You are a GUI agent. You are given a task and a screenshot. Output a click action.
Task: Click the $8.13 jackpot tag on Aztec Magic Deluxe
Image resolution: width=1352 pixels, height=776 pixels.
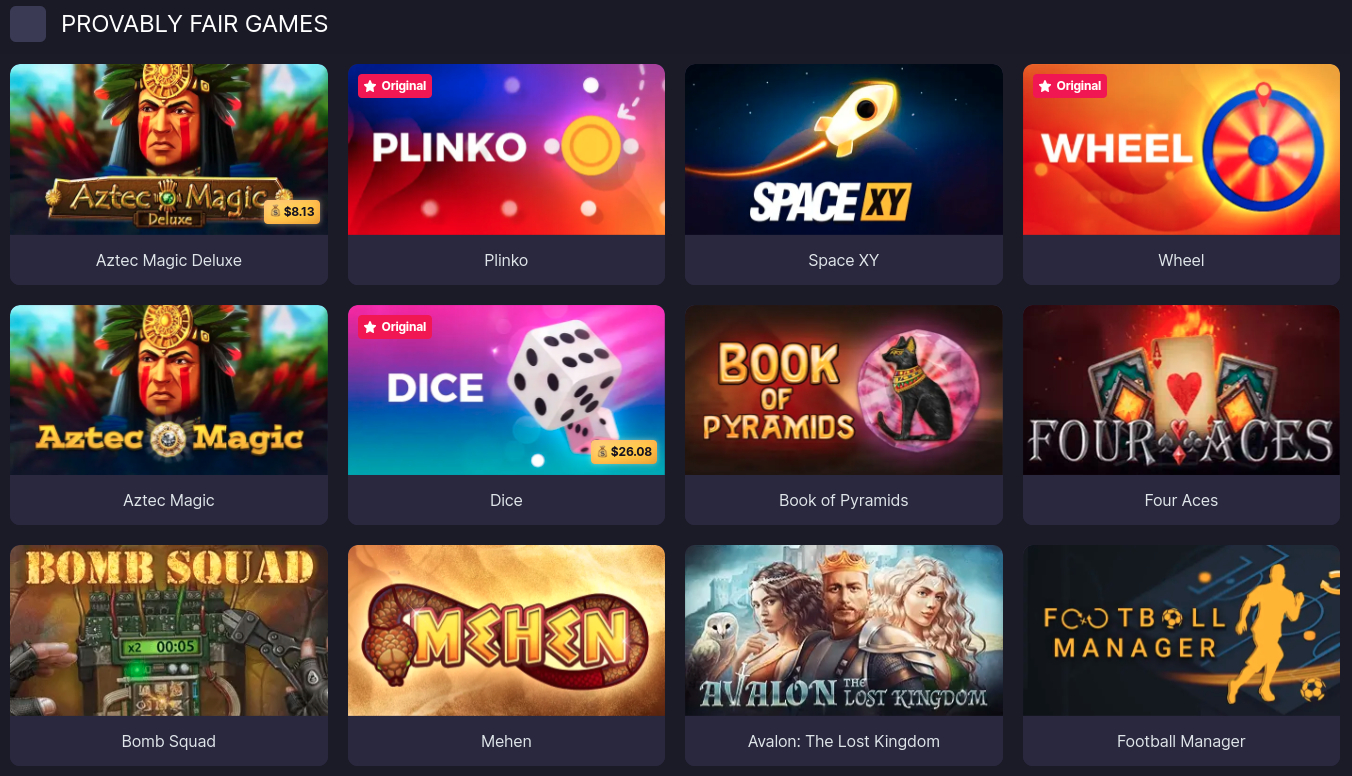pos(292,212)
